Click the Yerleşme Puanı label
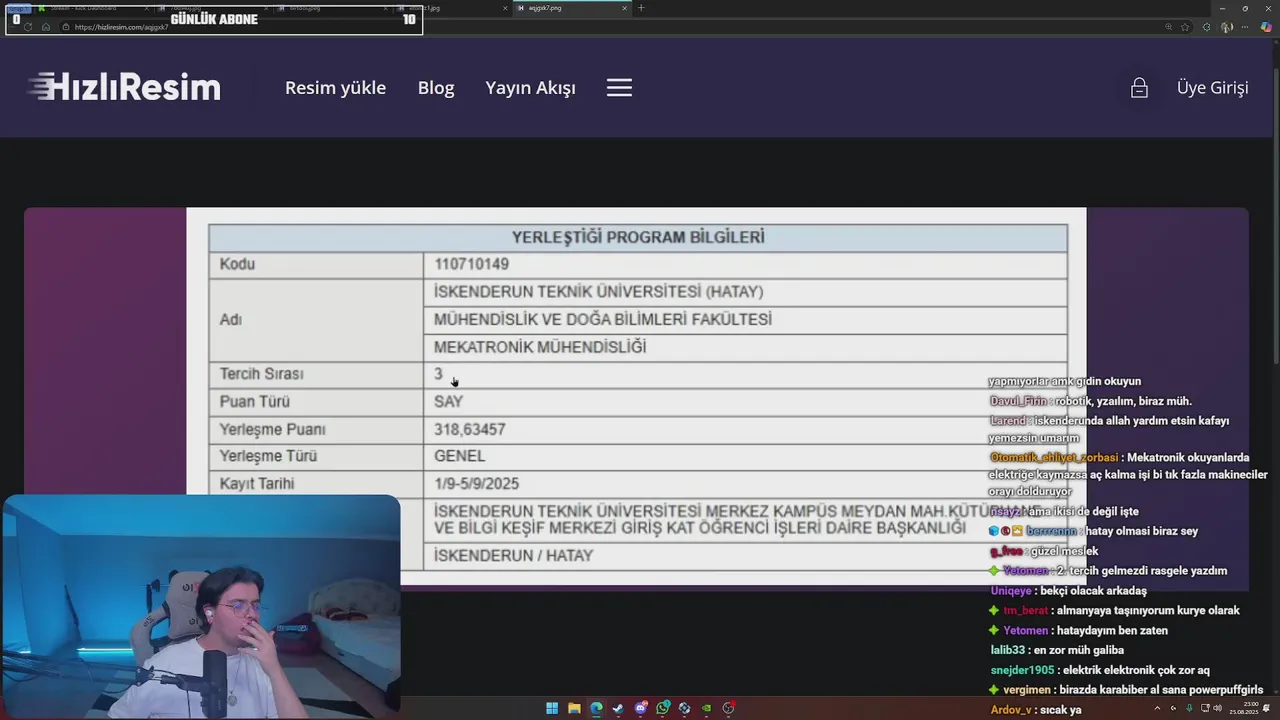The width and height of the screenshot is (1280, 720). click(272, 429)
